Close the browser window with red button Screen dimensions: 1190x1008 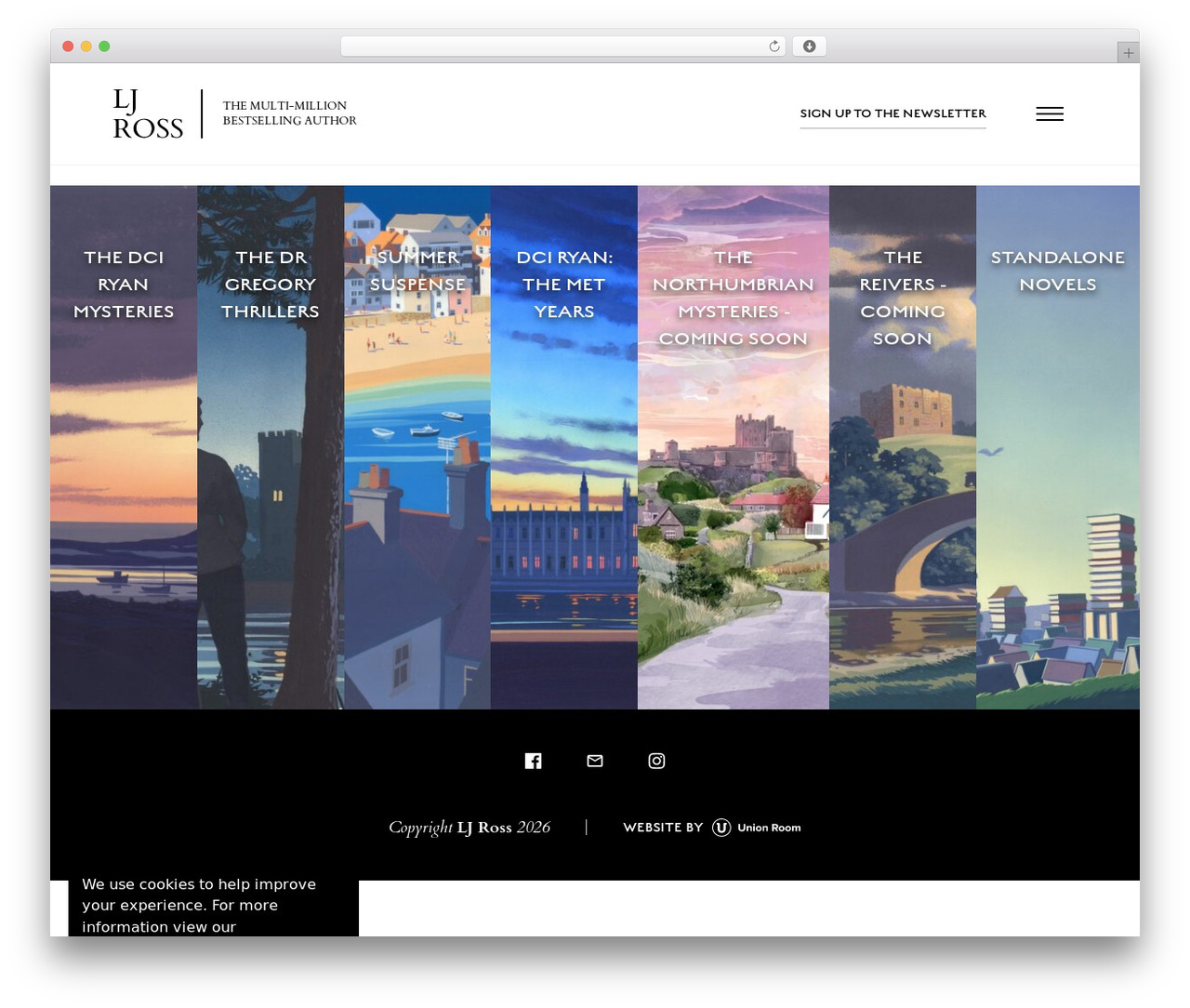[68, 46]
